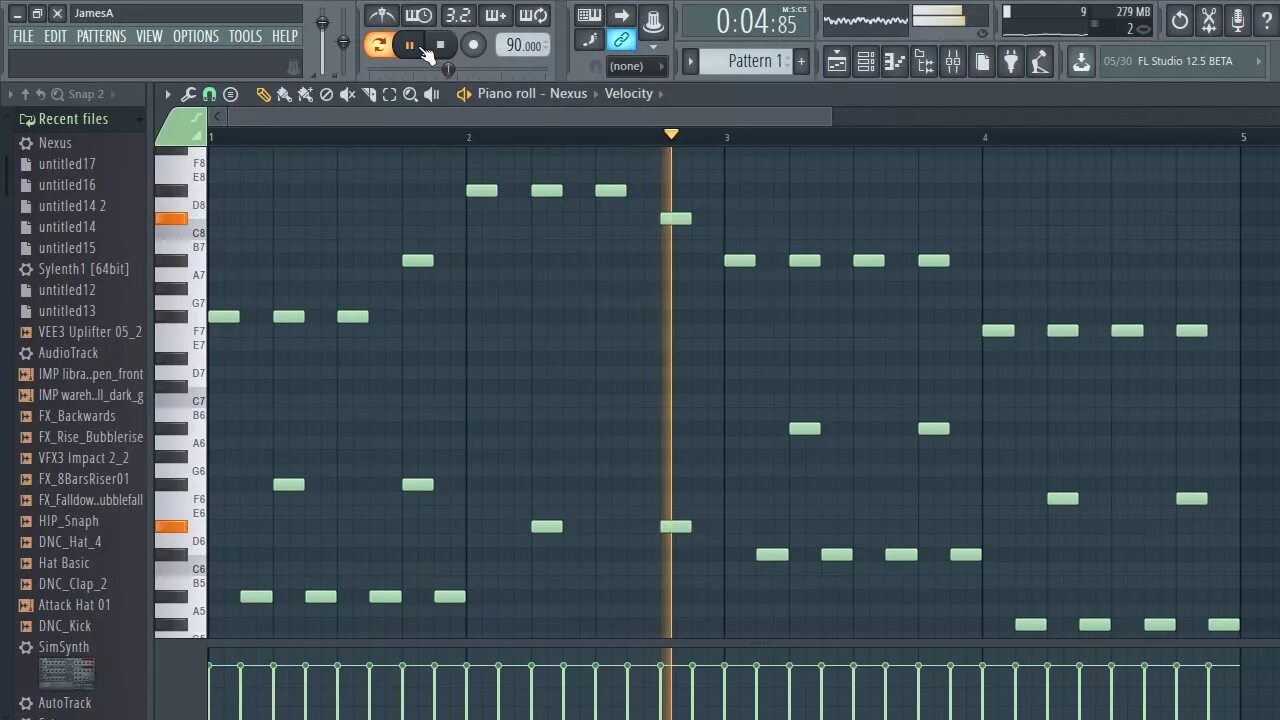Open the TOOLS menu

coord(245,36)
